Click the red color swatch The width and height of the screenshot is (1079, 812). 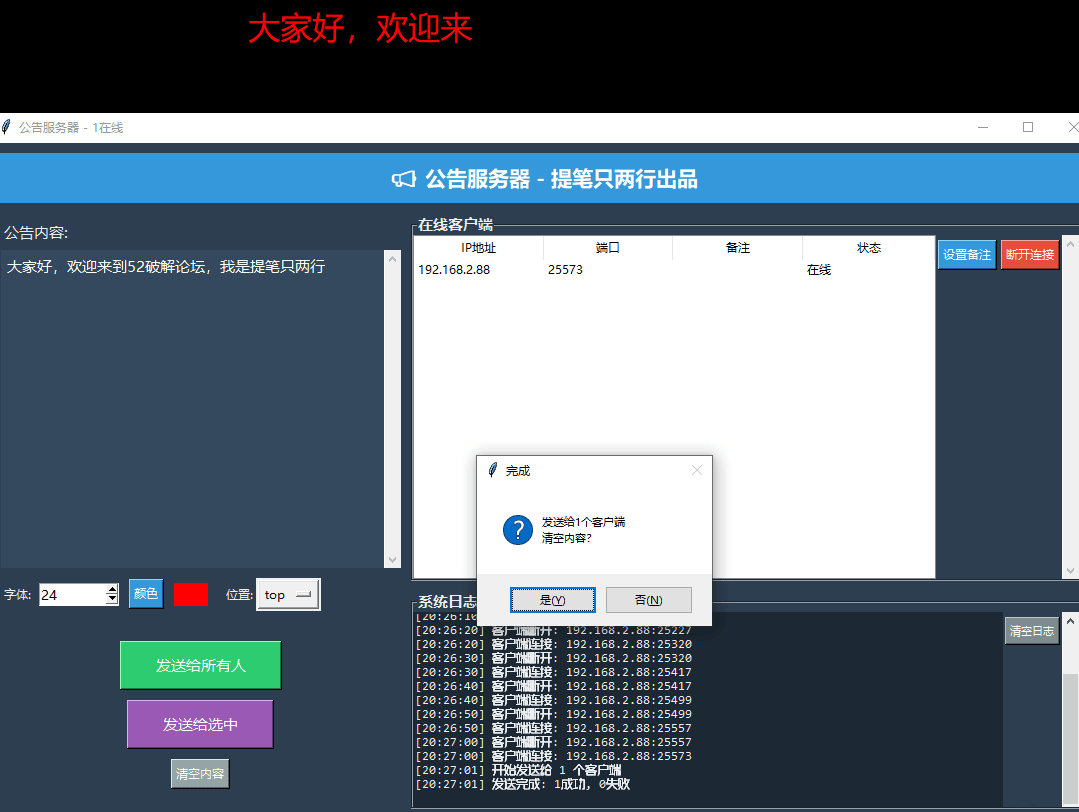190,594
